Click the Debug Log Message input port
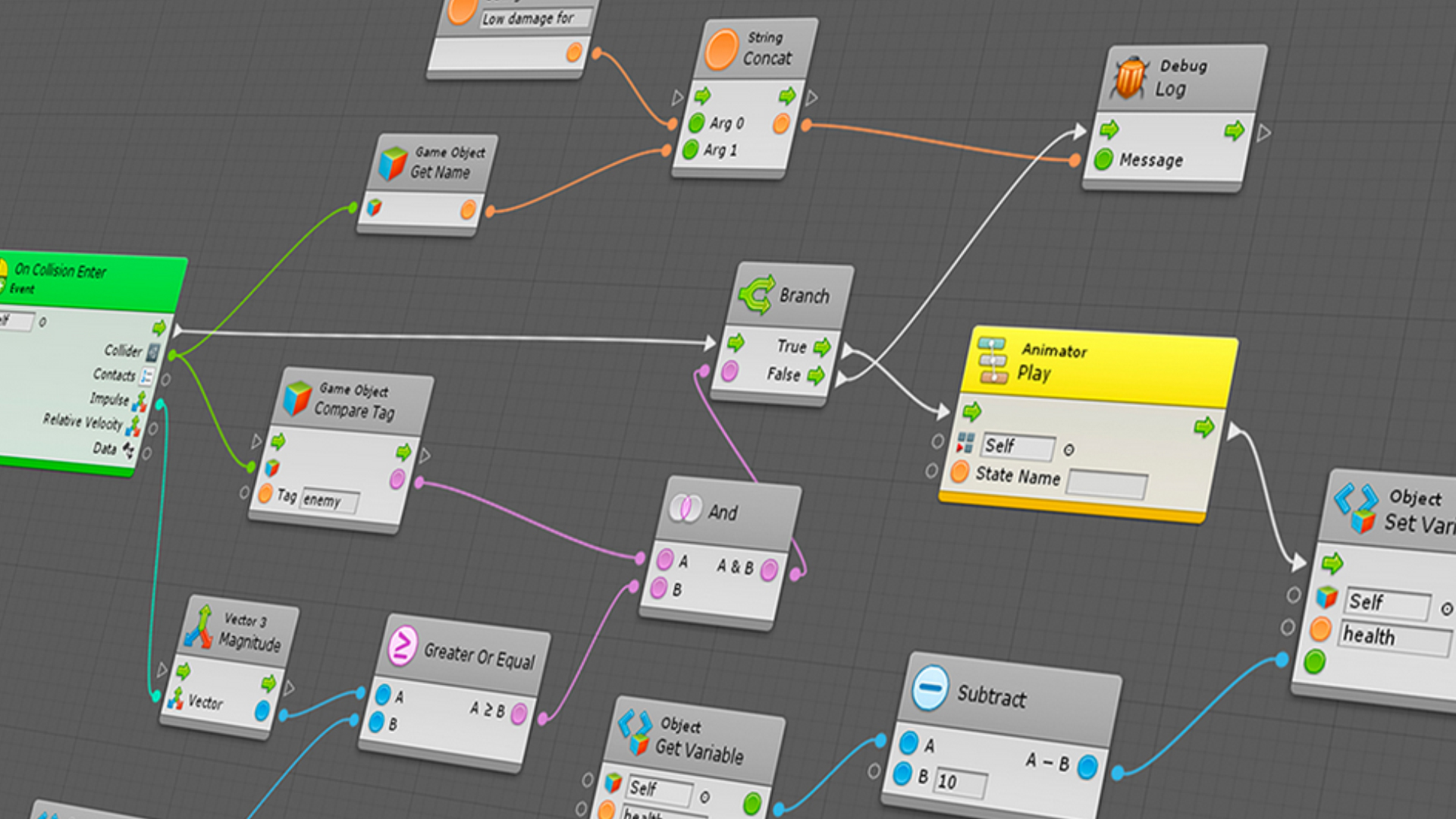Image resolution: width=1456 pixels, height=819 pixels. 1103,159
